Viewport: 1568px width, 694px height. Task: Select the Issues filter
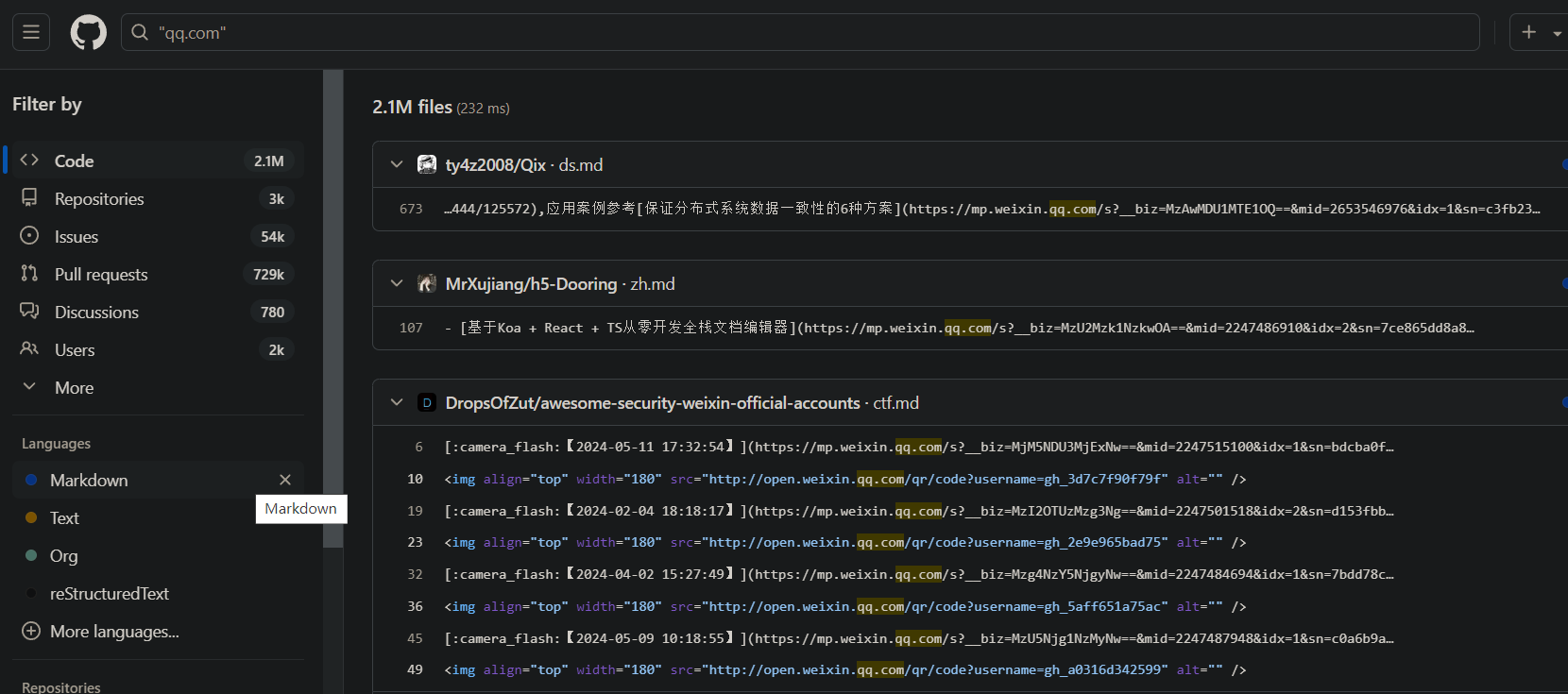(x=156, y=236)
